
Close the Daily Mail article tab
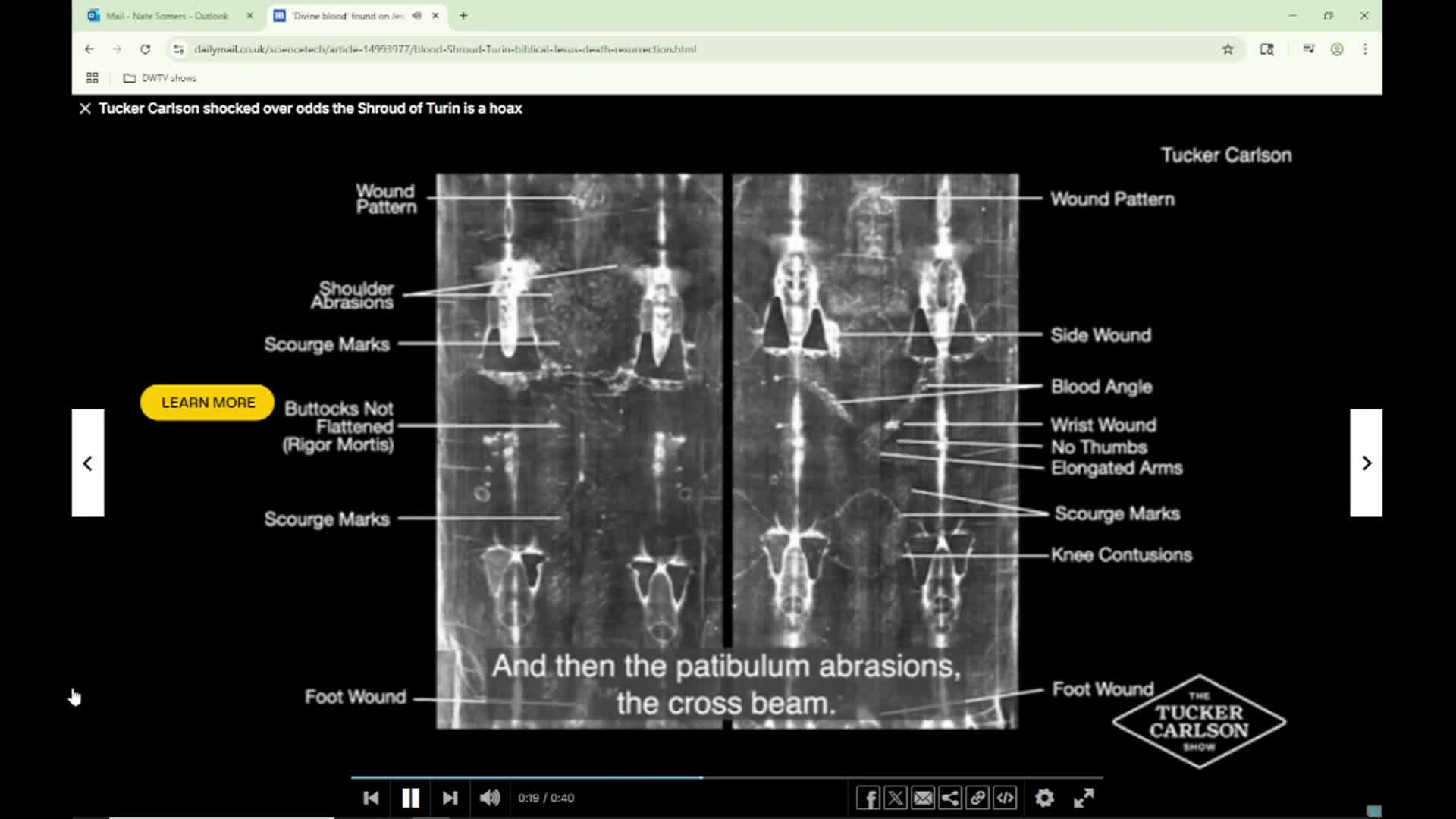click(x=435, y=16)
